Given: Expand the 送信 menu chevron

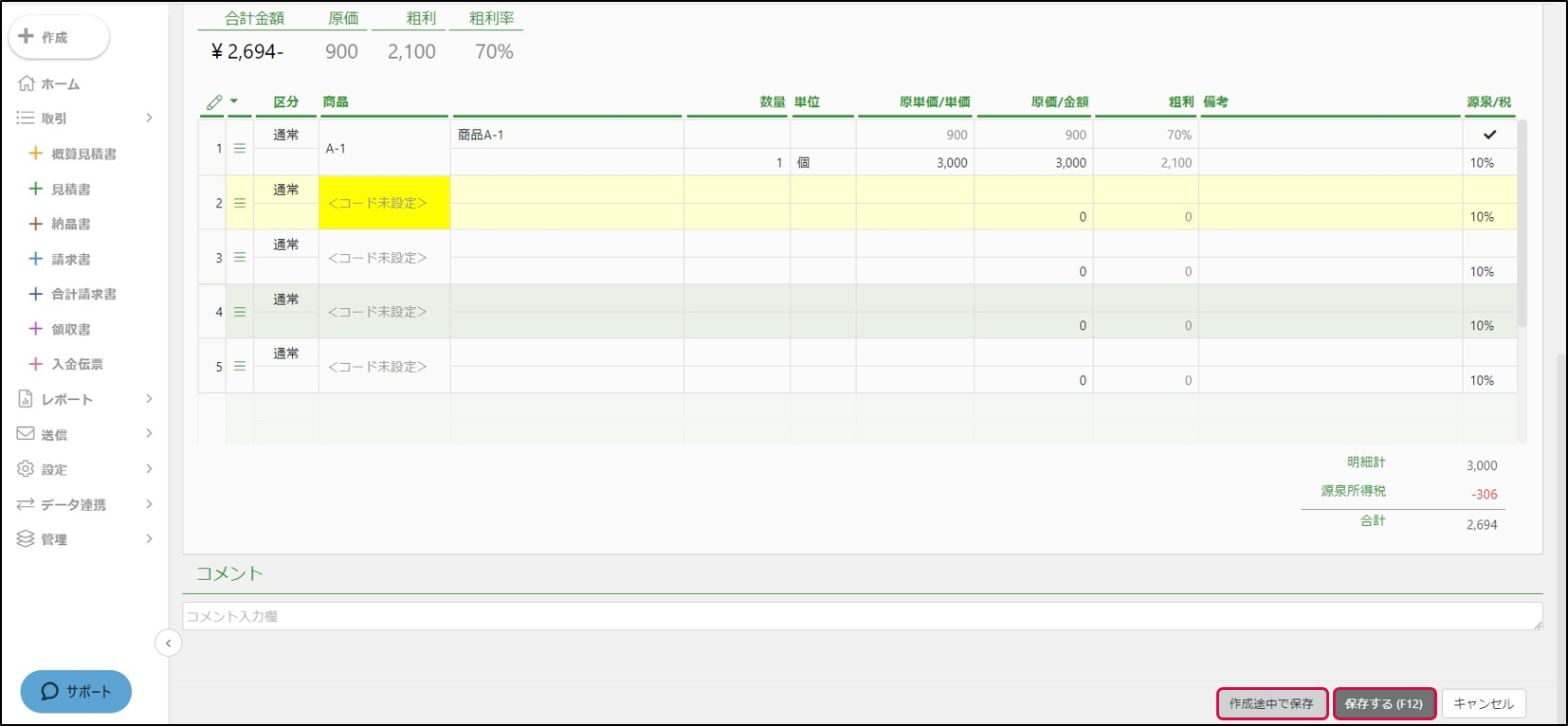Looking at the screenshot, I should [149, 433].
